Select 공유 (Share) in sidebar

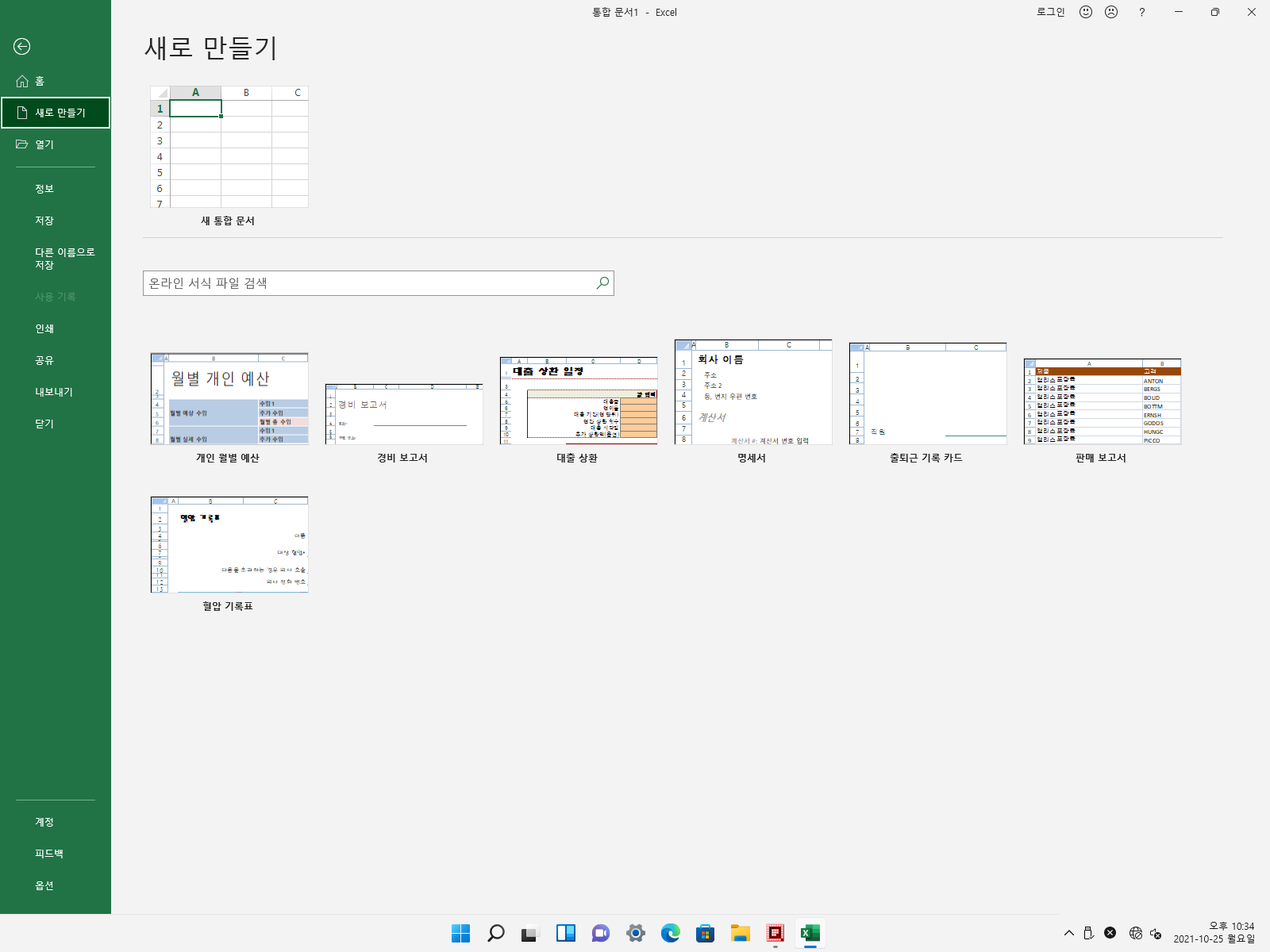point(56,360)
